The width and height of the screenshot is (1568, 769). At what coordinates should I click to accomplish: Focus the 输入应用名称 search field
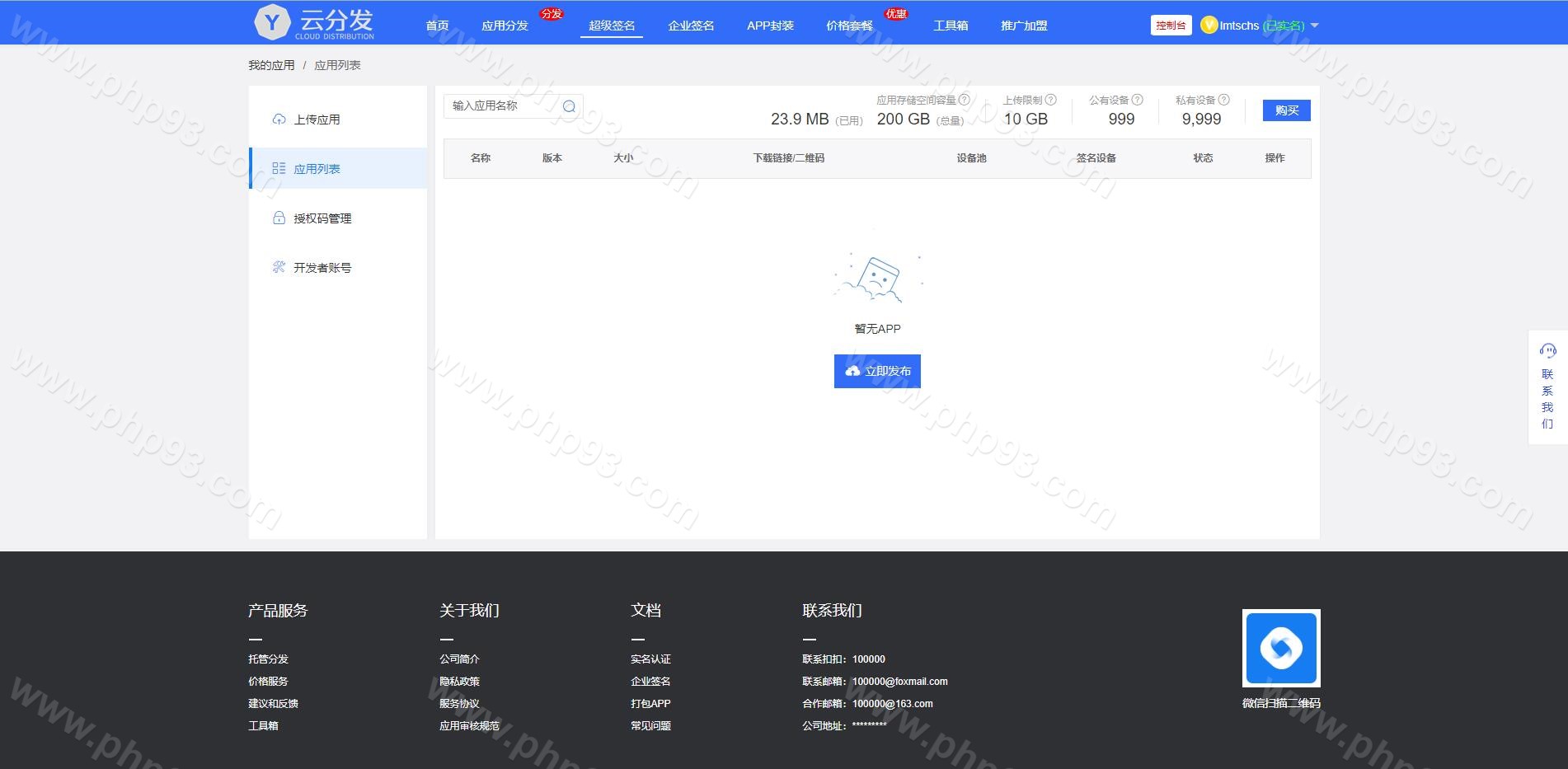click(503, 106)
